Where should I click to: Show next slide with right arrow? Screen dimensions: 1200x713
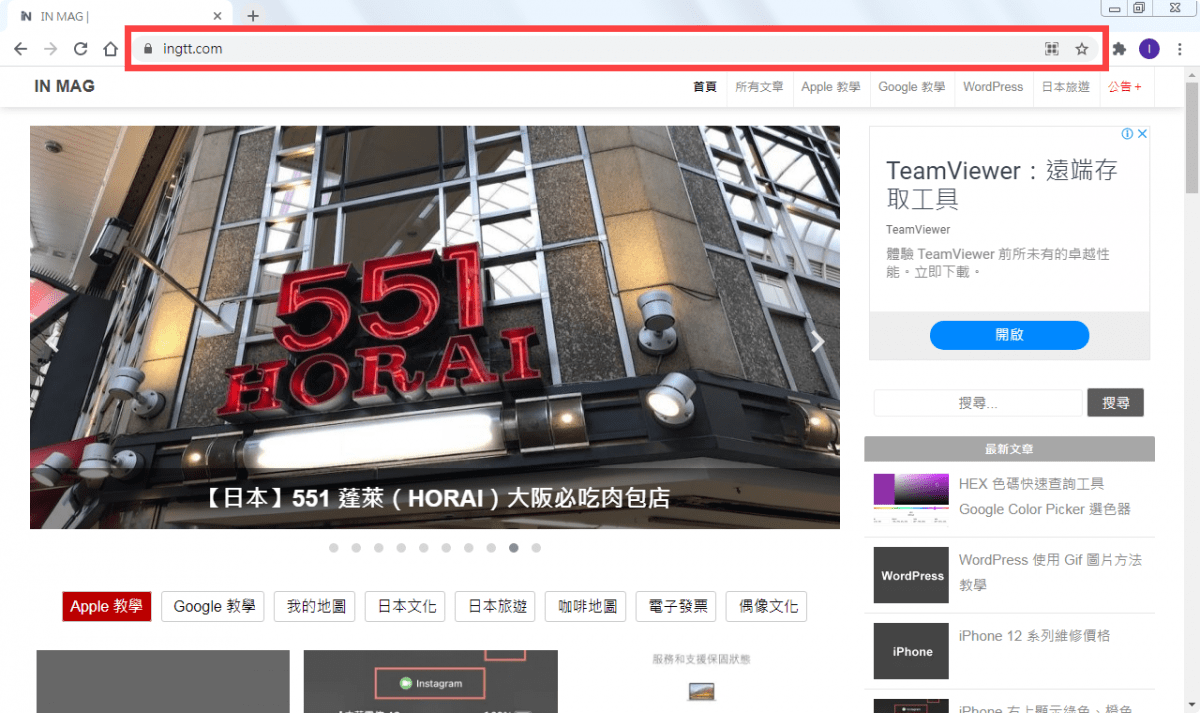[x=818, y=342]
